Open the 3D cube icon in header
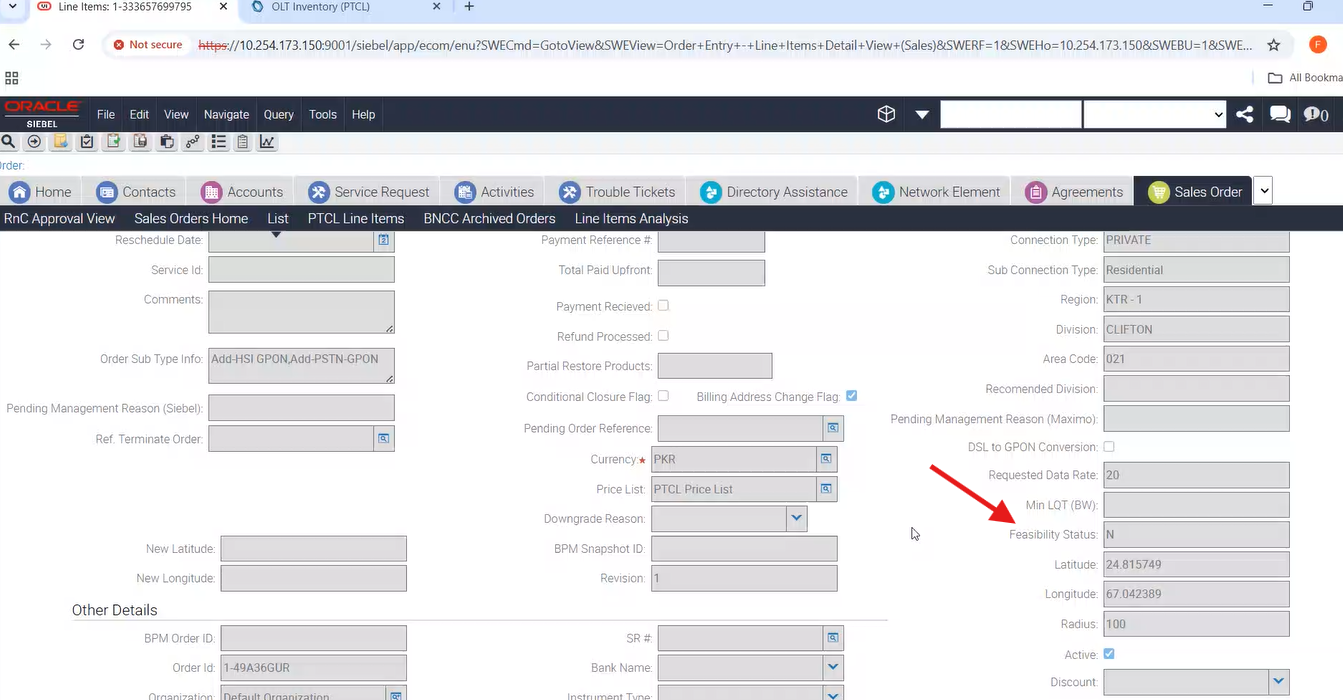Viewport: 1343px width, 700px height. click(x=886, y=114)
